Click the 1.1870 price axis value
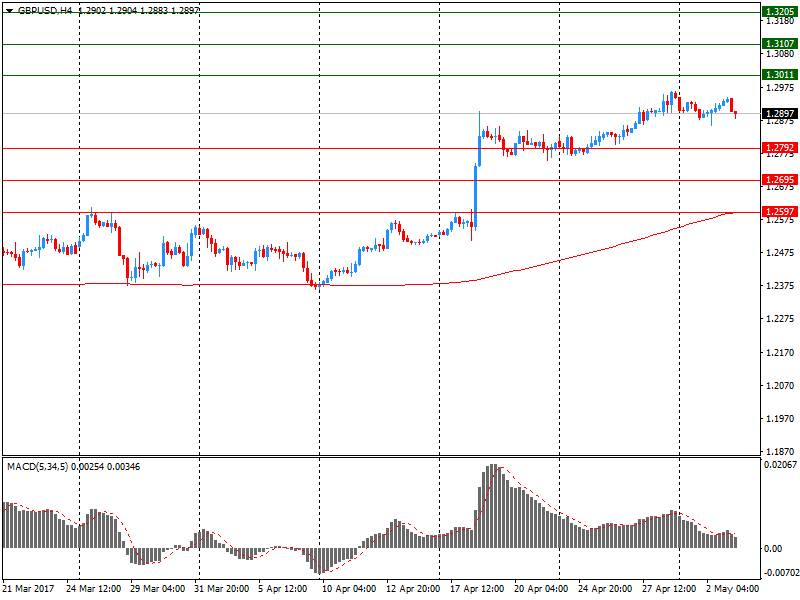800x600 pixels. 780,452
